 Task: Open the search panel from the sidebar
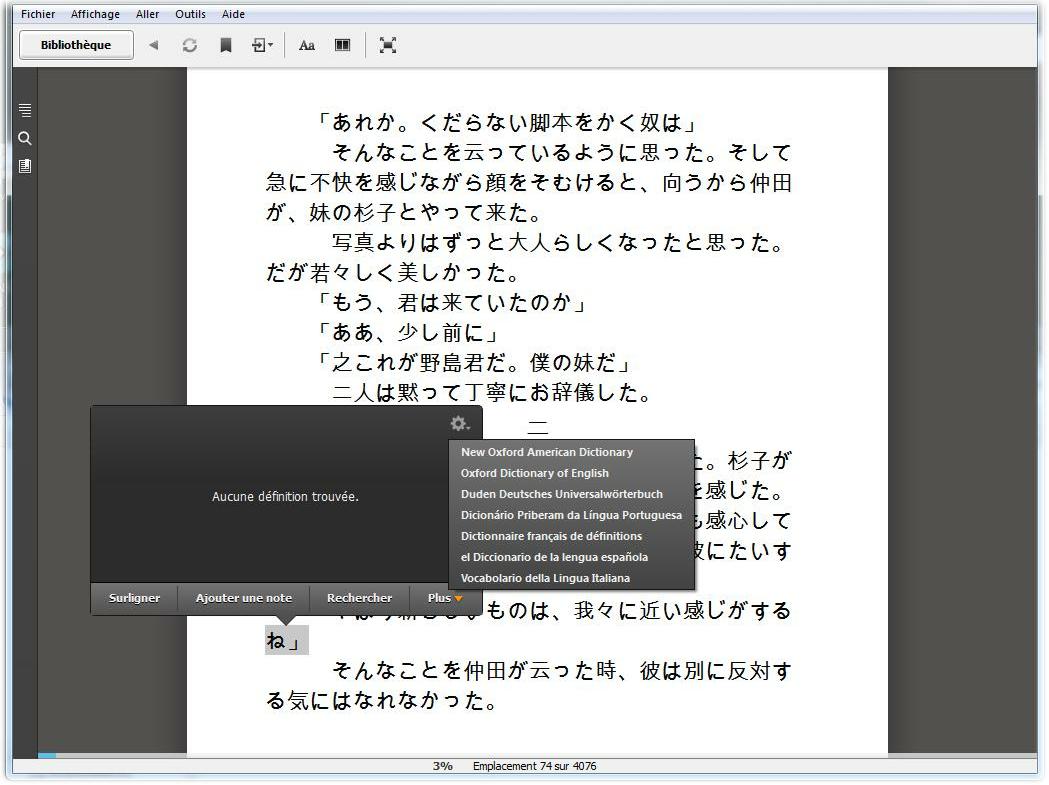coord(25,138)
